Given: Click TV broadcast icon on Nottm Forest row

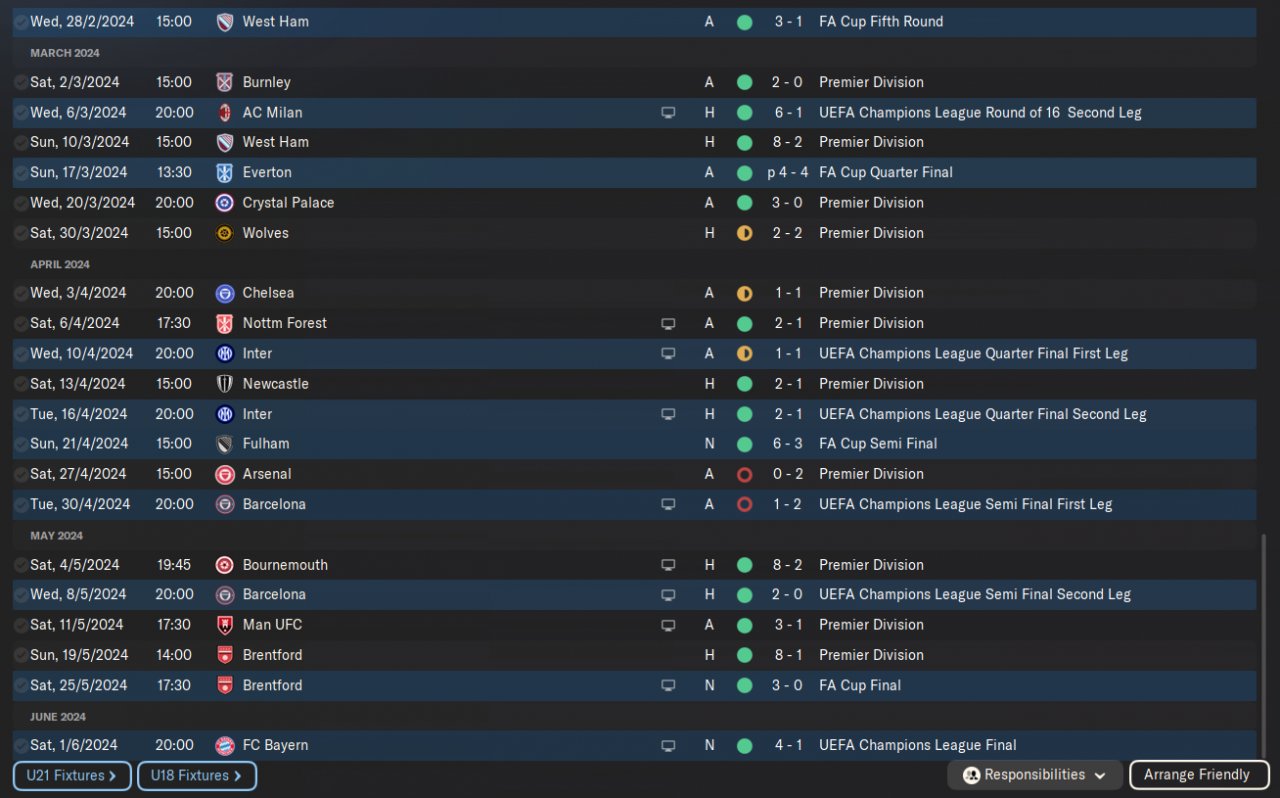Looking at the screenshot, I should coord(668,324).
